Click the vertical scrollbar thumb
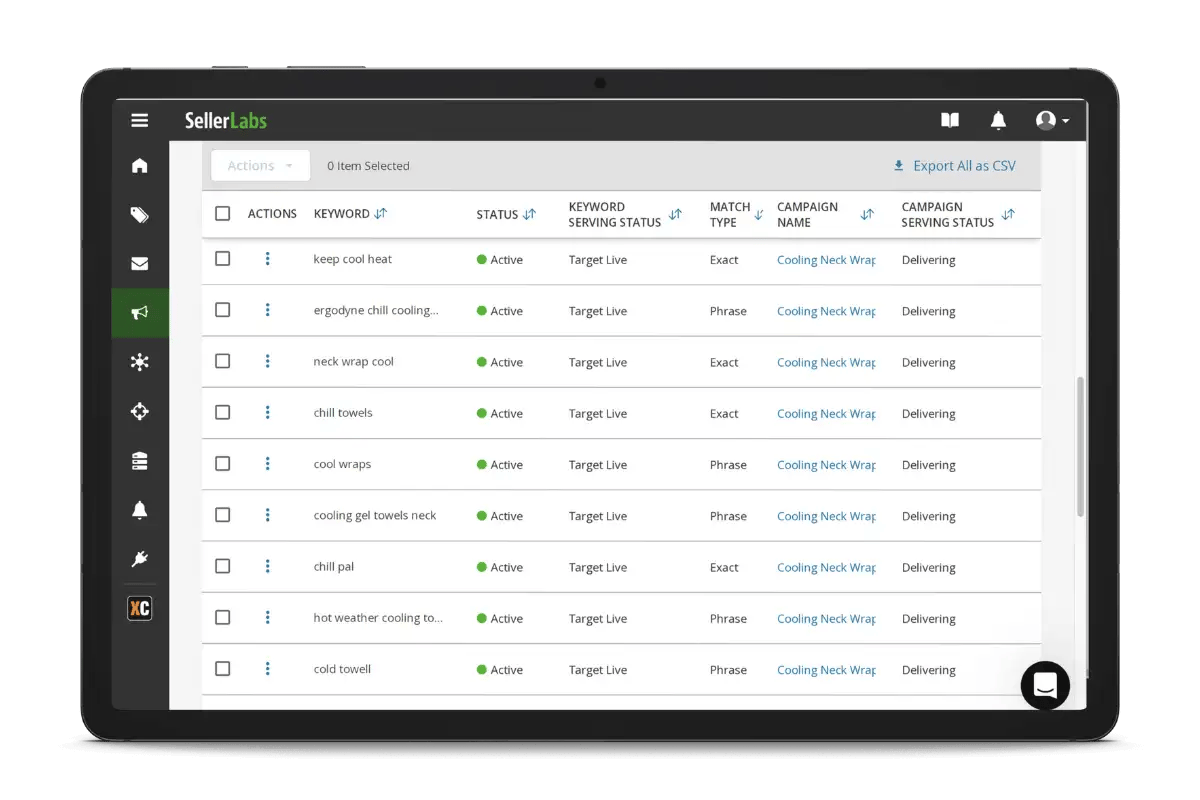The height and width of the screenshot is (800, 1200). [1080, 446]
